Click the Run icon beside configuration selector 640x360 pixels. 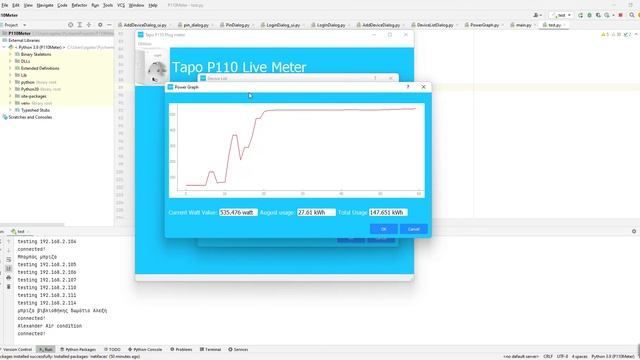tap(580, 15)
